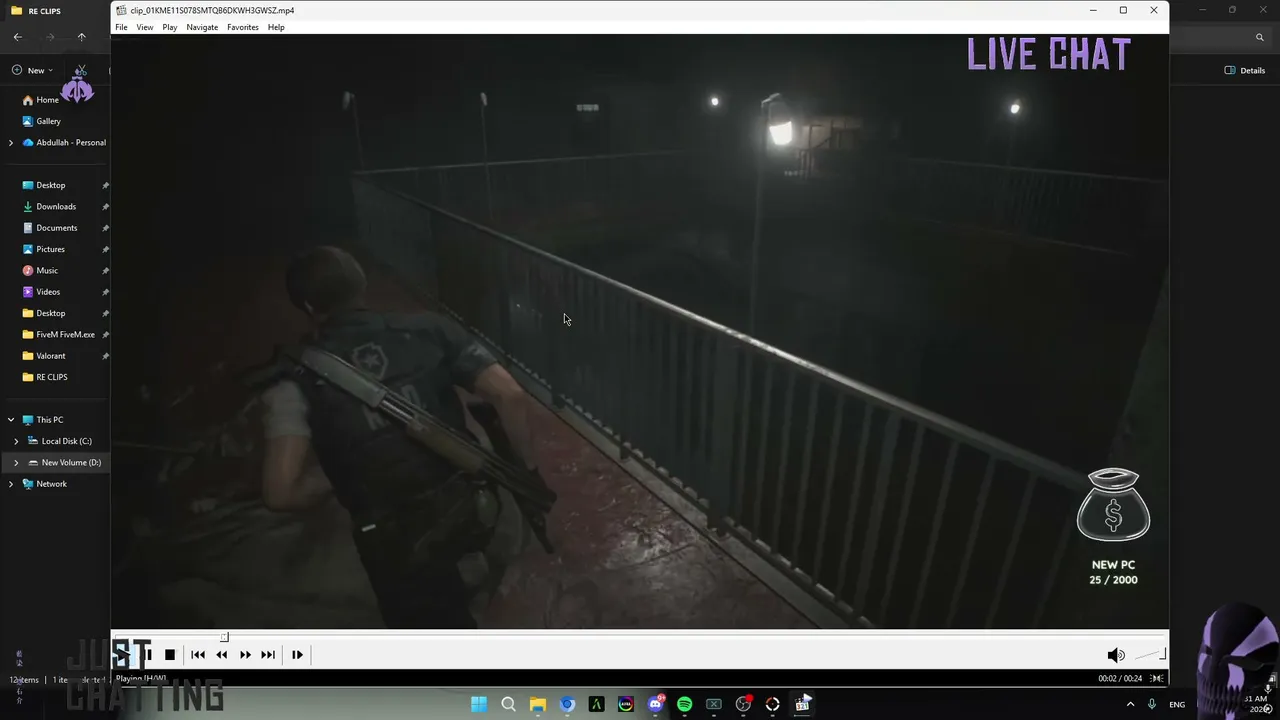This screenshot has width=1280, height=720.
Task: Click the Cut scissors icon in Explorer
Action: tap(81, 70)
